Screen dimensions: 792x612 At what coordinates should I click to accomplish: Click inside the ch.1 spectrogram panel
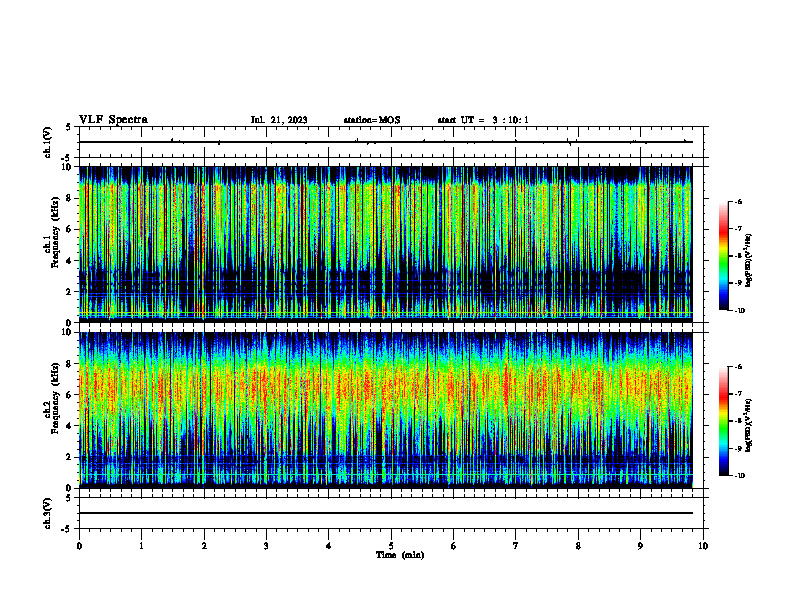(x=386, y=244)
